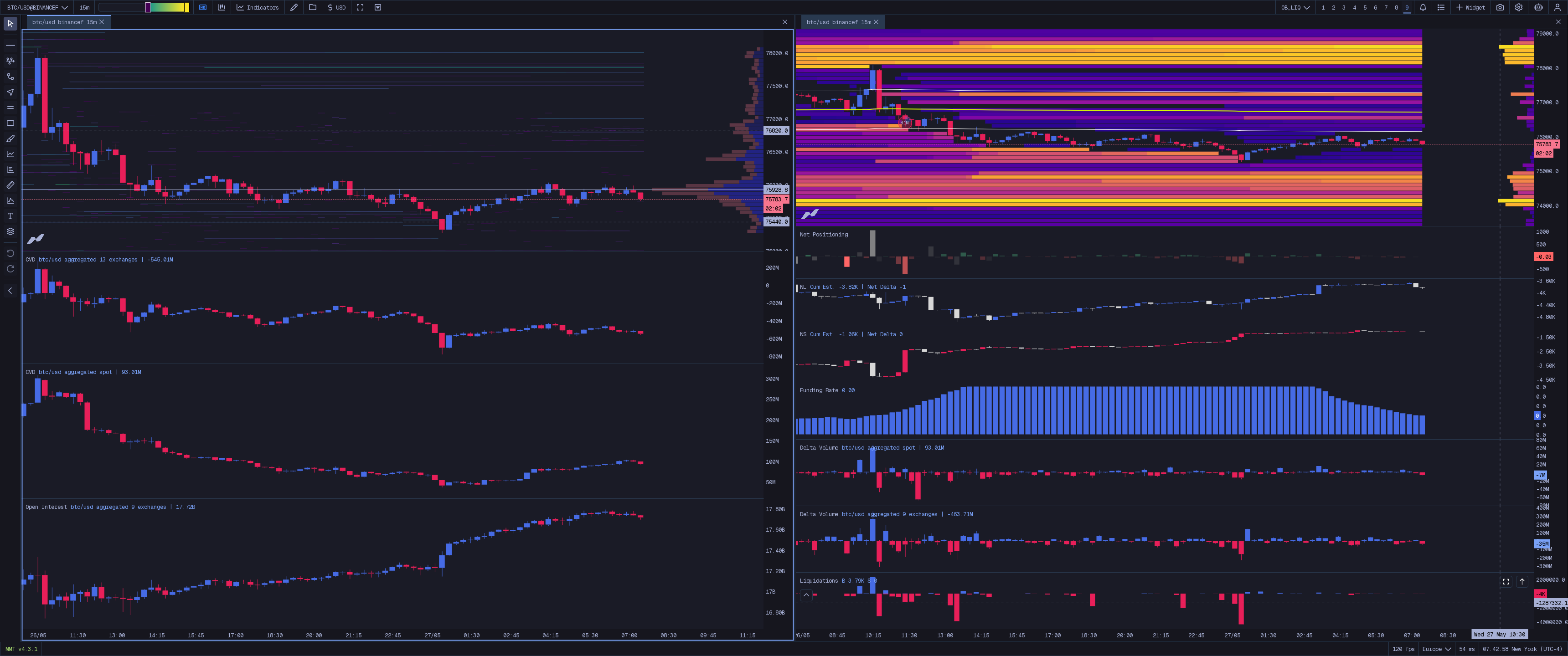
Task: Open the user account profile
Action: 1558,7
